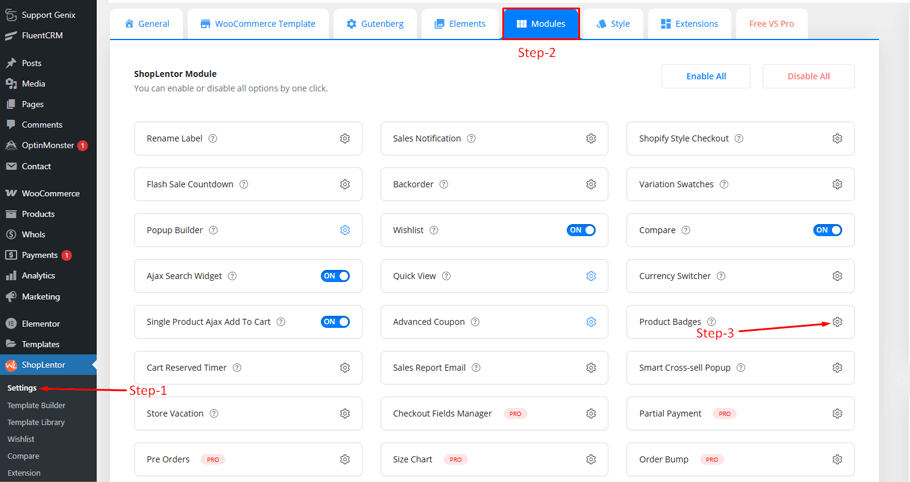Open Sales Report Email settings gear
The width and height of the screenshot is (910, 482).
coord(591,368)
